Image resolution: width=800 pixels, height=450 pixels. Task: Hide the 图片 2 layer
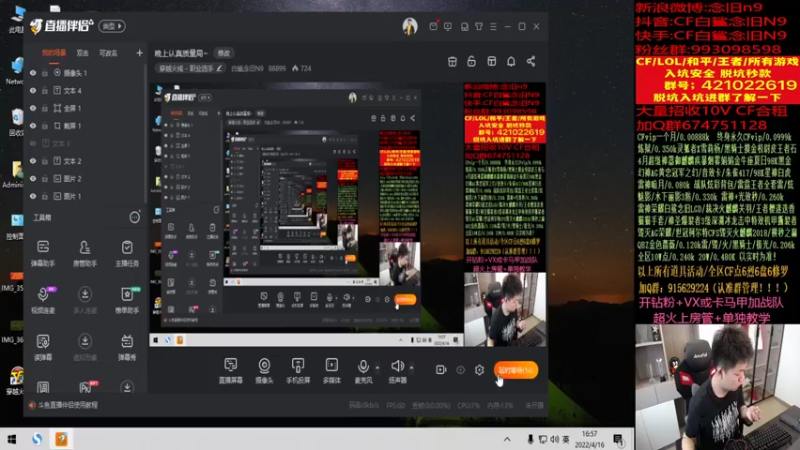point(33,179)
